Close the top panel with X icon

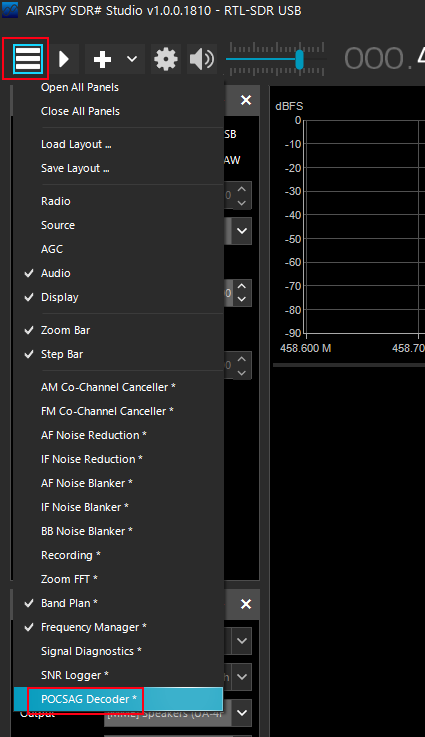click(246, 100)
